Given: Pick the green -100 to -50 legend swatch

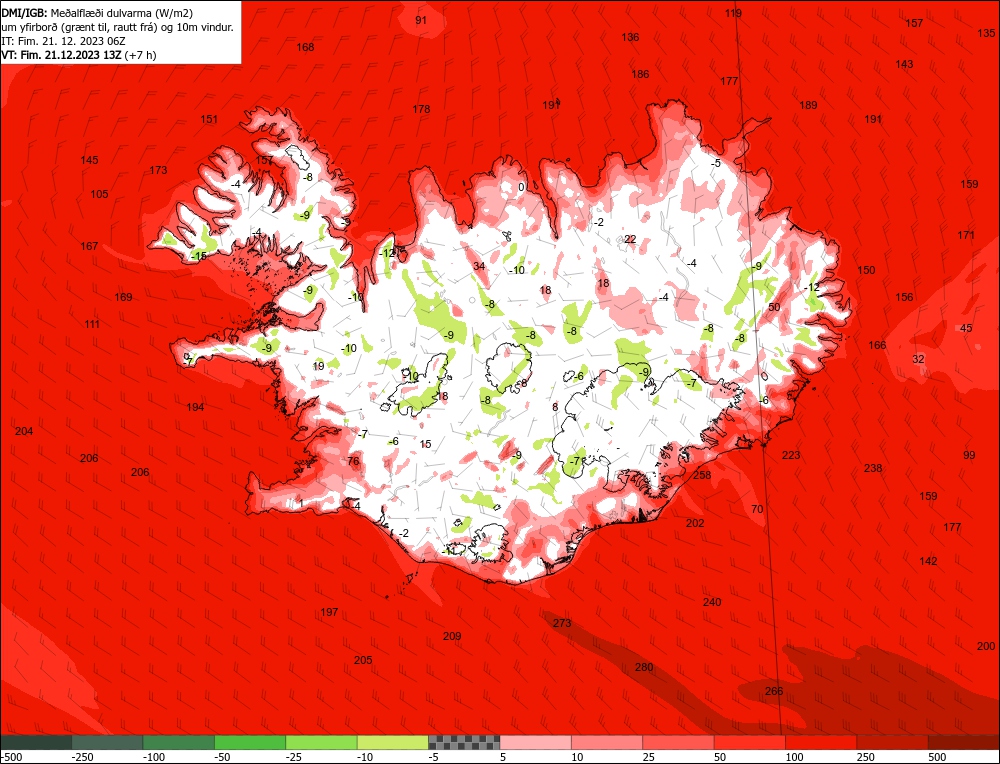Looking at the screenshot, I should pyautogui.click(x=179, y=742).
